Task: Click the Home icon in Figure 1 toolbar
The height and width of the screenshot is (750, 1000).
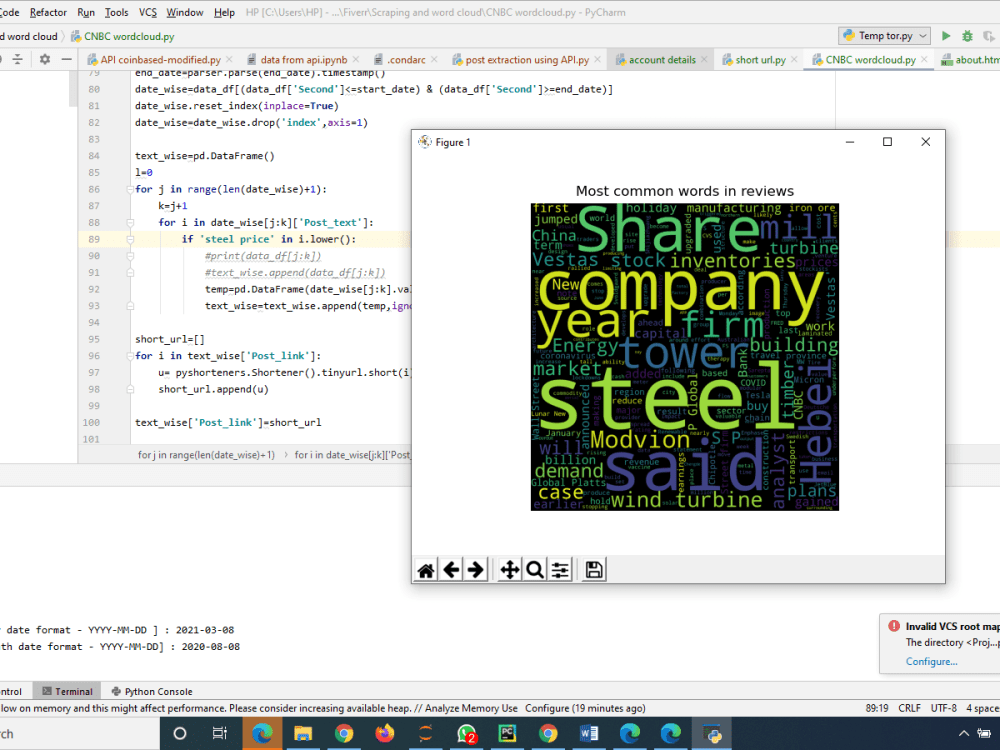Action: (426, 570)
